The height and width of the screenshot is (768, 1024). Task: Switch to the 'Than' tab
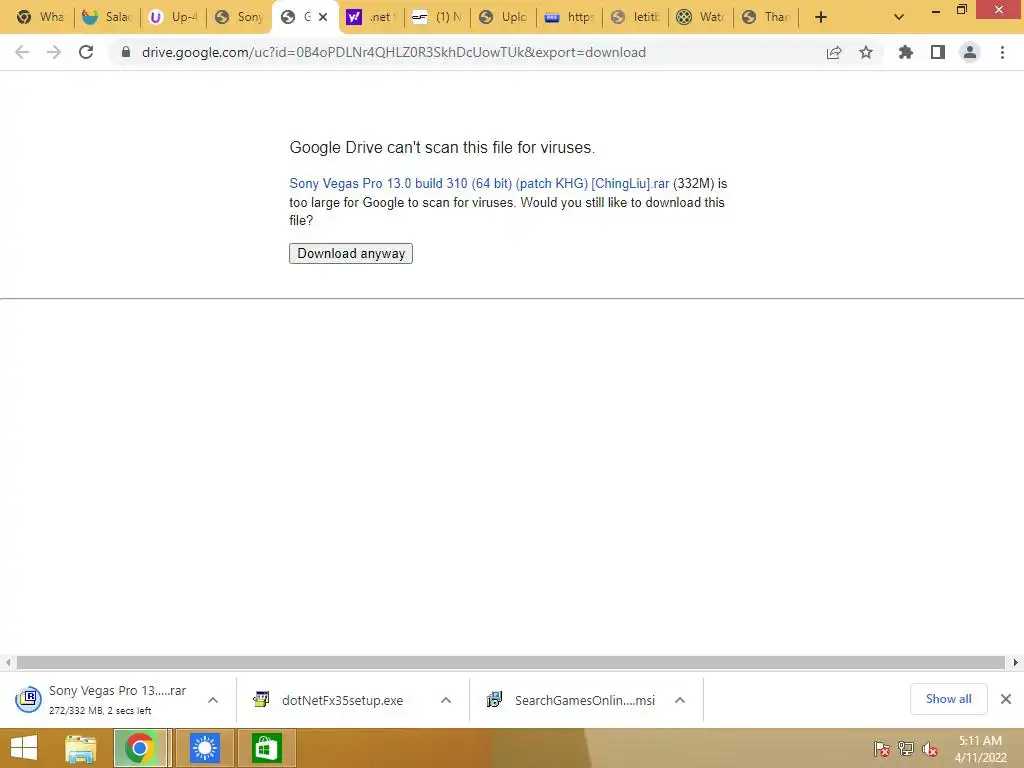coord(767,17)
